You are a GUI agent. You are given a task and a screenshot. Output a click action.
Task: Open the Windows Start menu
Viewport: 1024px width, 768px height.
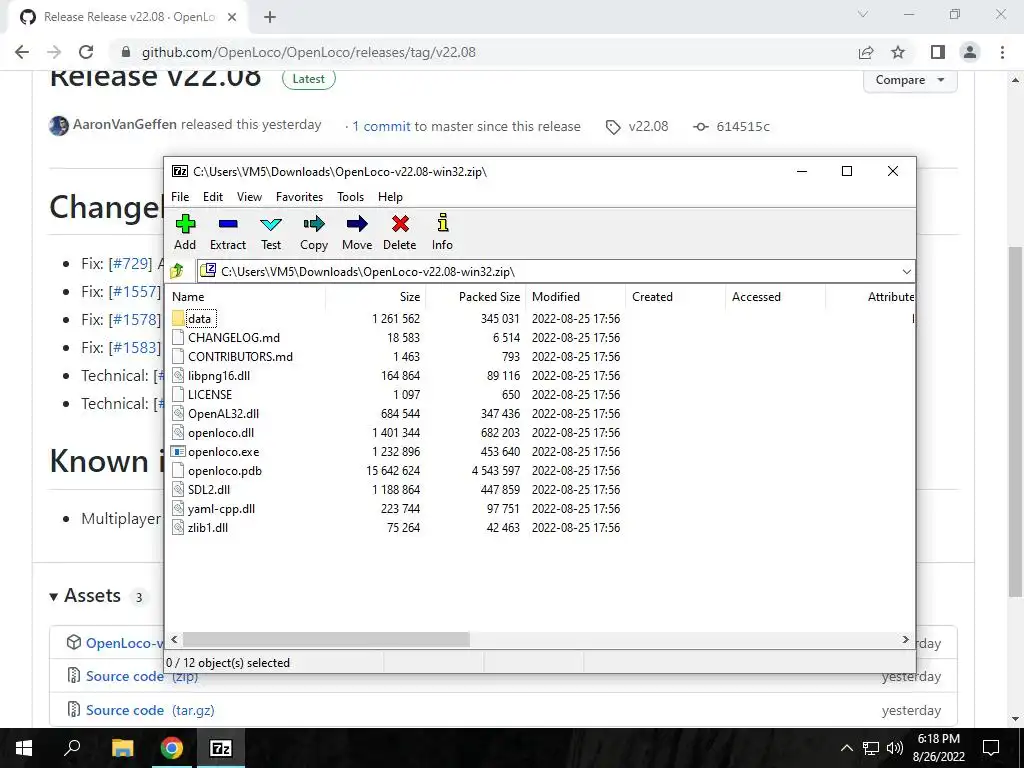pyautogui.click(x=24, y=748)
